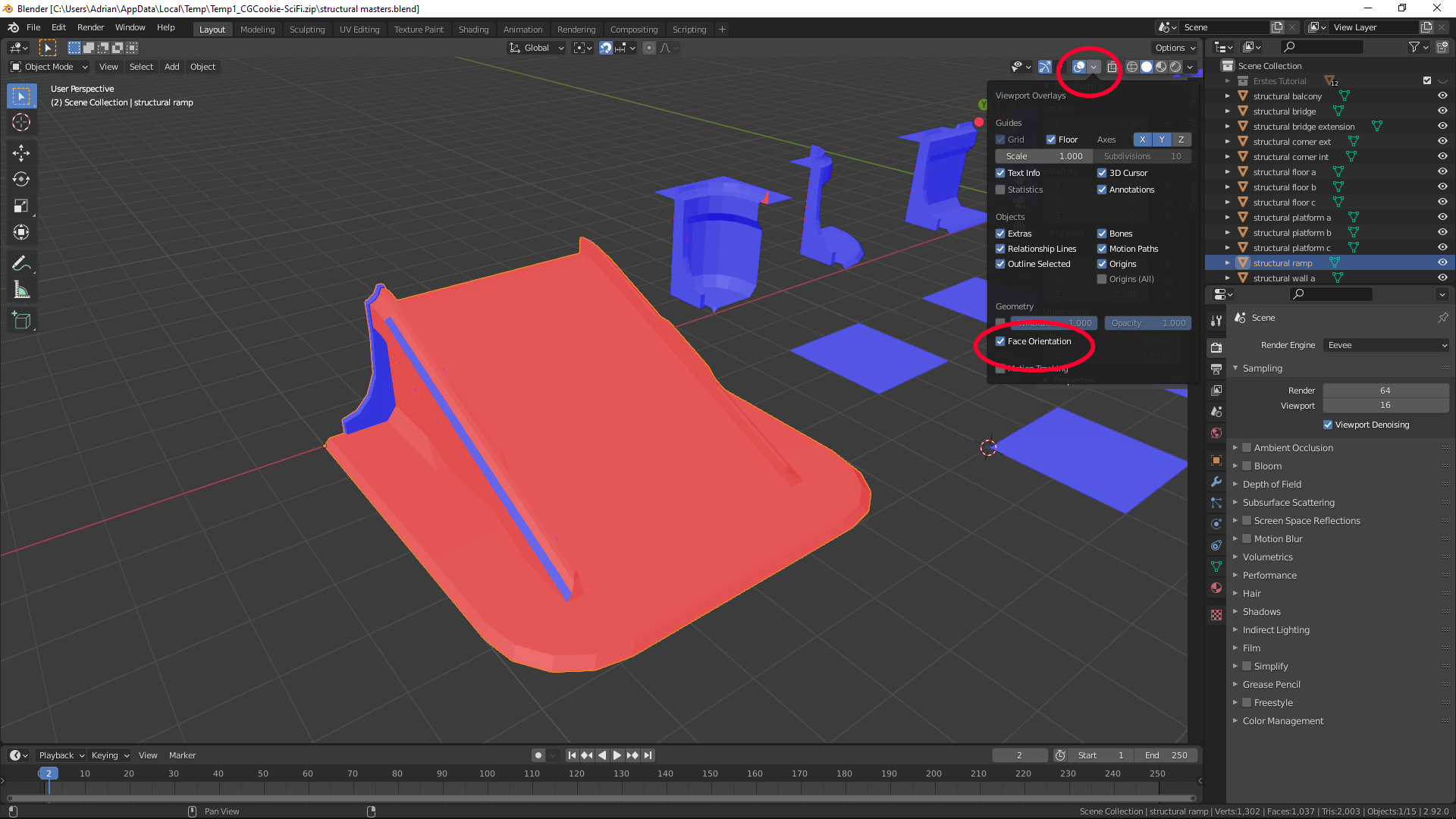This screenshot has height=819, width=1456.
Task: Click the play animation button
Action: [617, 755]
